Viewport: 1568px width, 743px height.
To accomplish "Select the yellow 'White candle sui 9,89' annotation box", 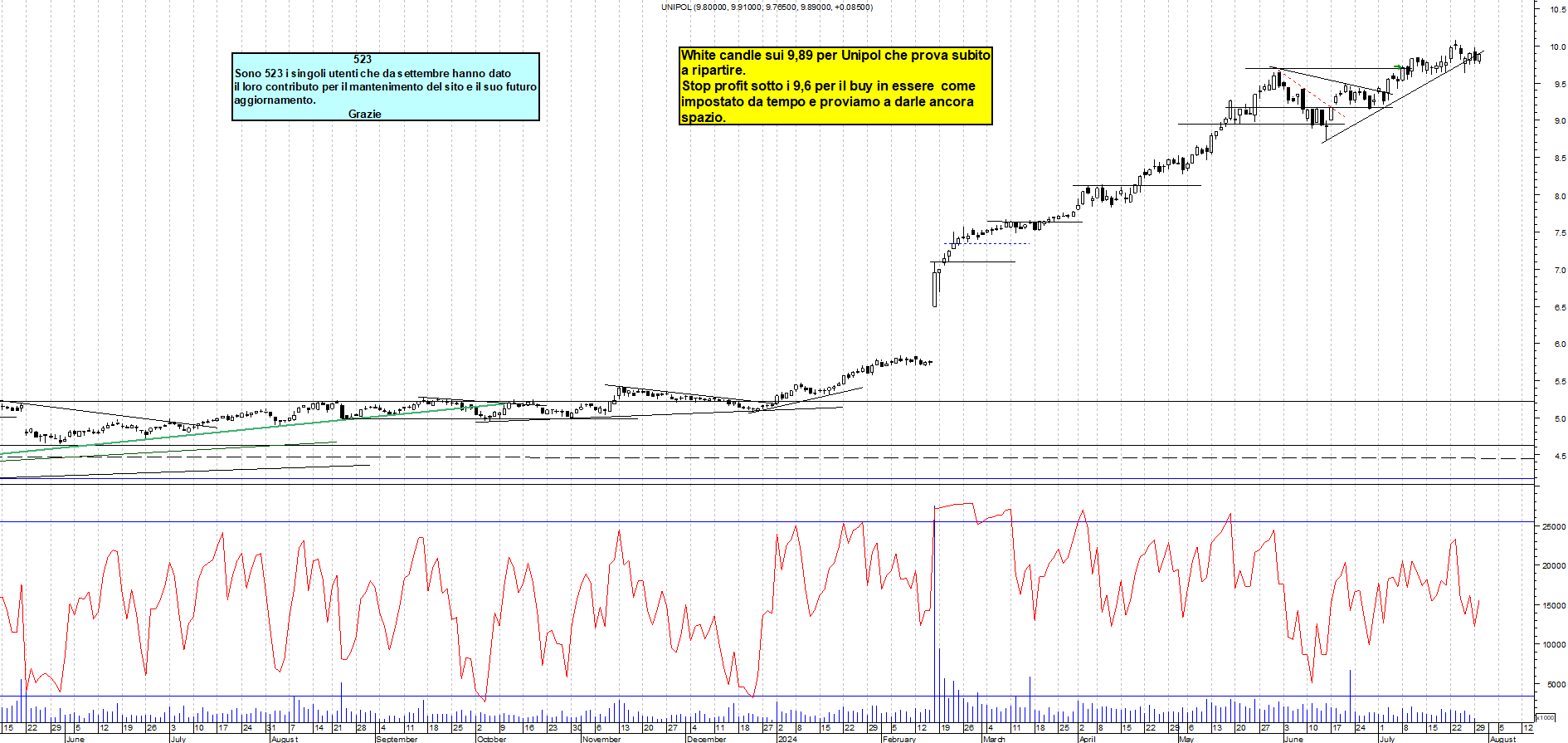I will click(835, 86).
